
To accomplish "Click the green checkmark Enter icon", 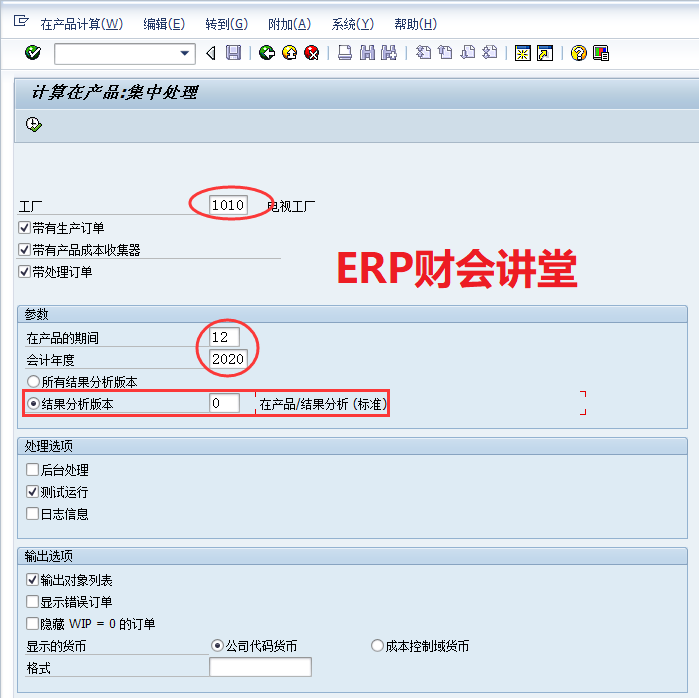I will [x=32, y=53].
